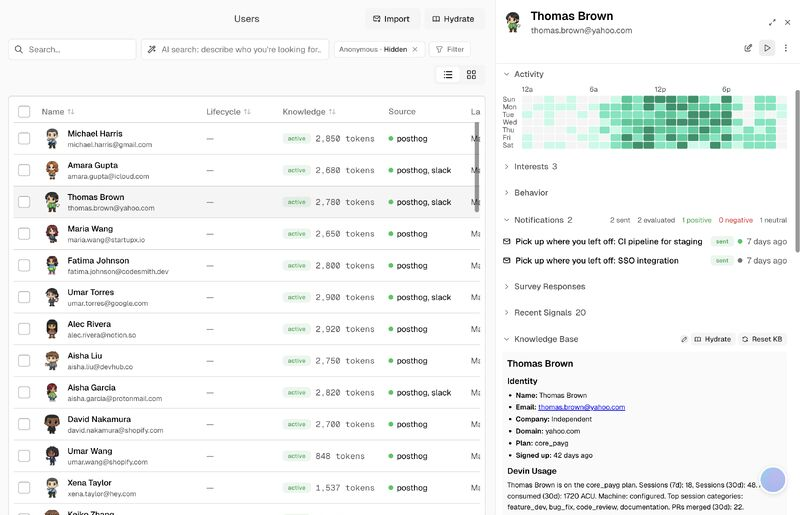800x515 pixels.
Task: Open the Filter dropdown
Action: 450,50
